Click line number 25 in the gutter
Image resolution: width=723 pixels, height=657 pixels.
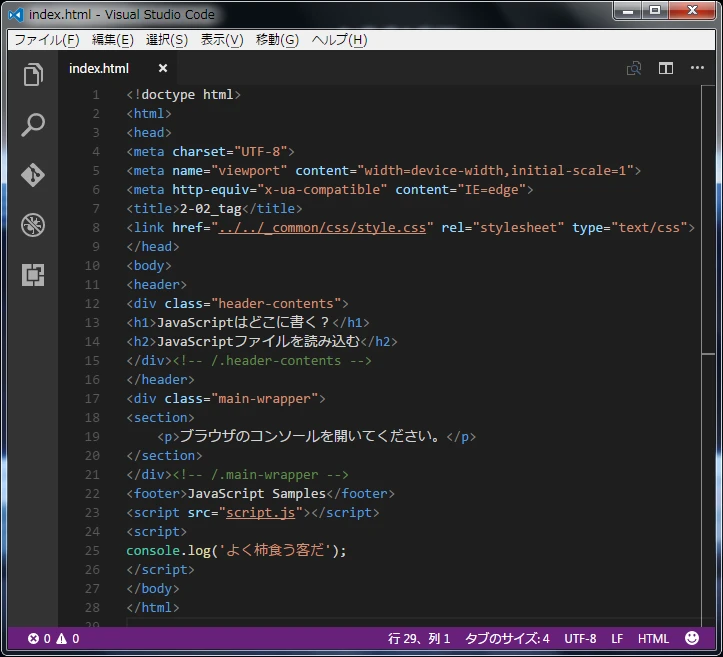point(92,550)
